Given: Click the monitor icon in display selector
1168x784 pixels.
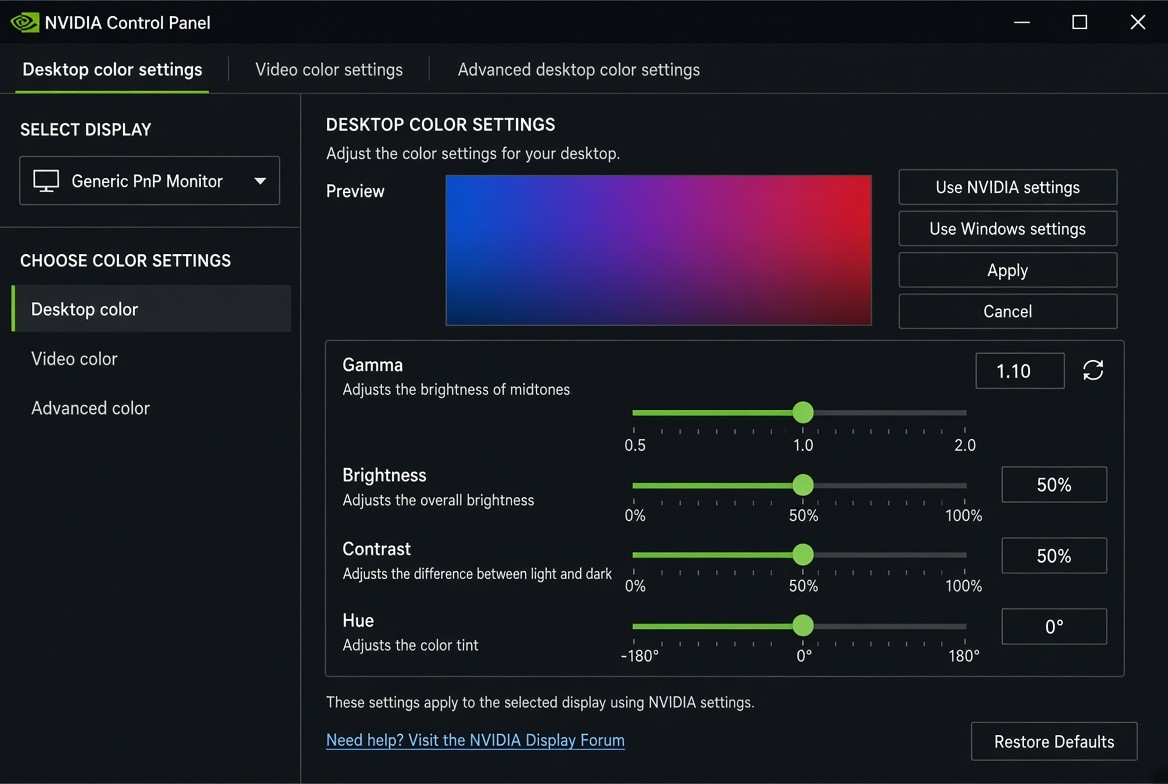Looking at the screenshot, I should pyautogui.click(x=46, y=181).
